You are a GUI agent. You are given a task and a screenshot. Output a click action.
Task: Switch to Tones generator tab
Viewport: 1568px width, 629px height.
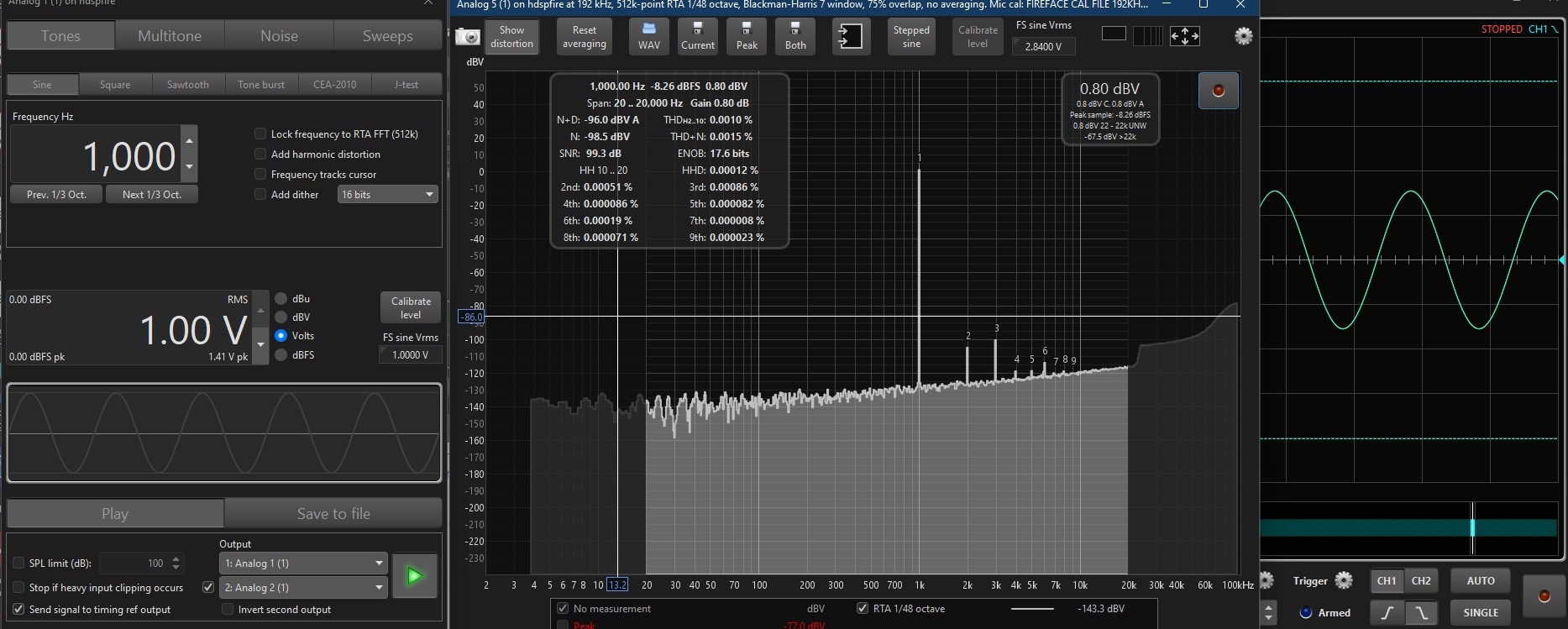coord(60,36)
